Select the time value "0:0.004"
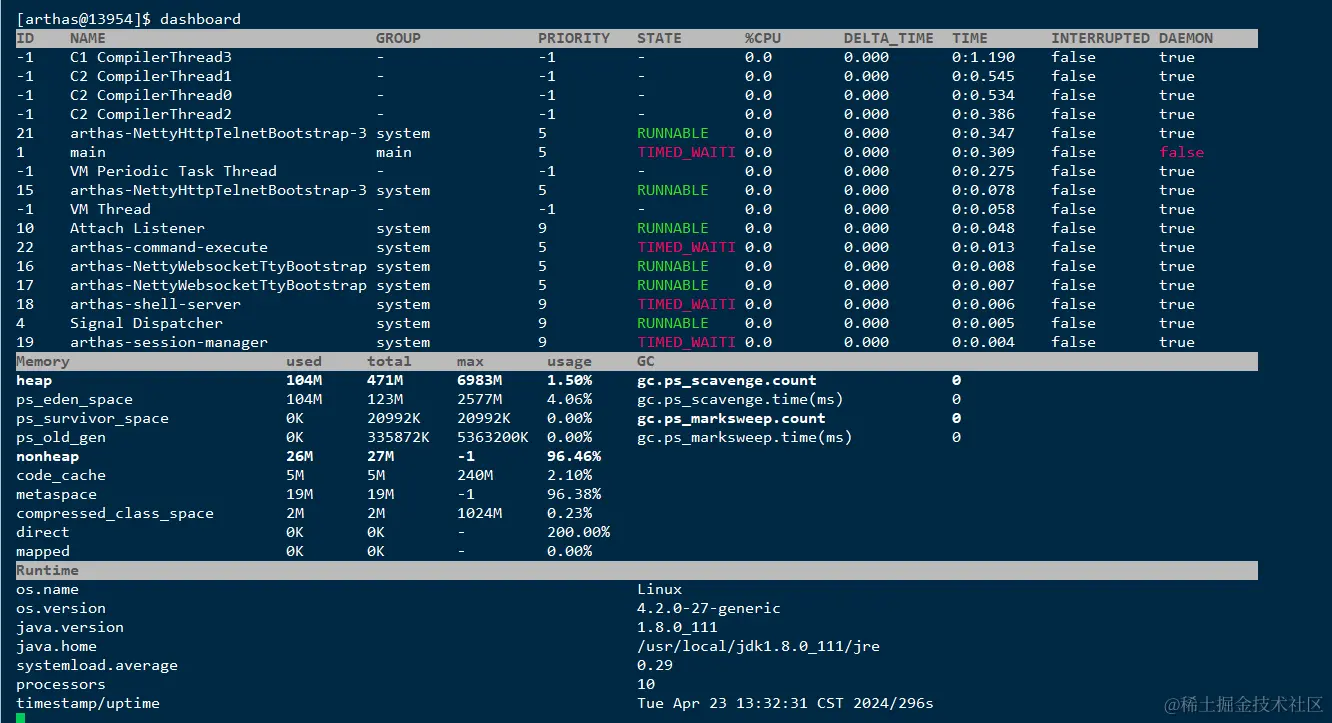Screen dimensions: 1332x723 tap(983, 342)
